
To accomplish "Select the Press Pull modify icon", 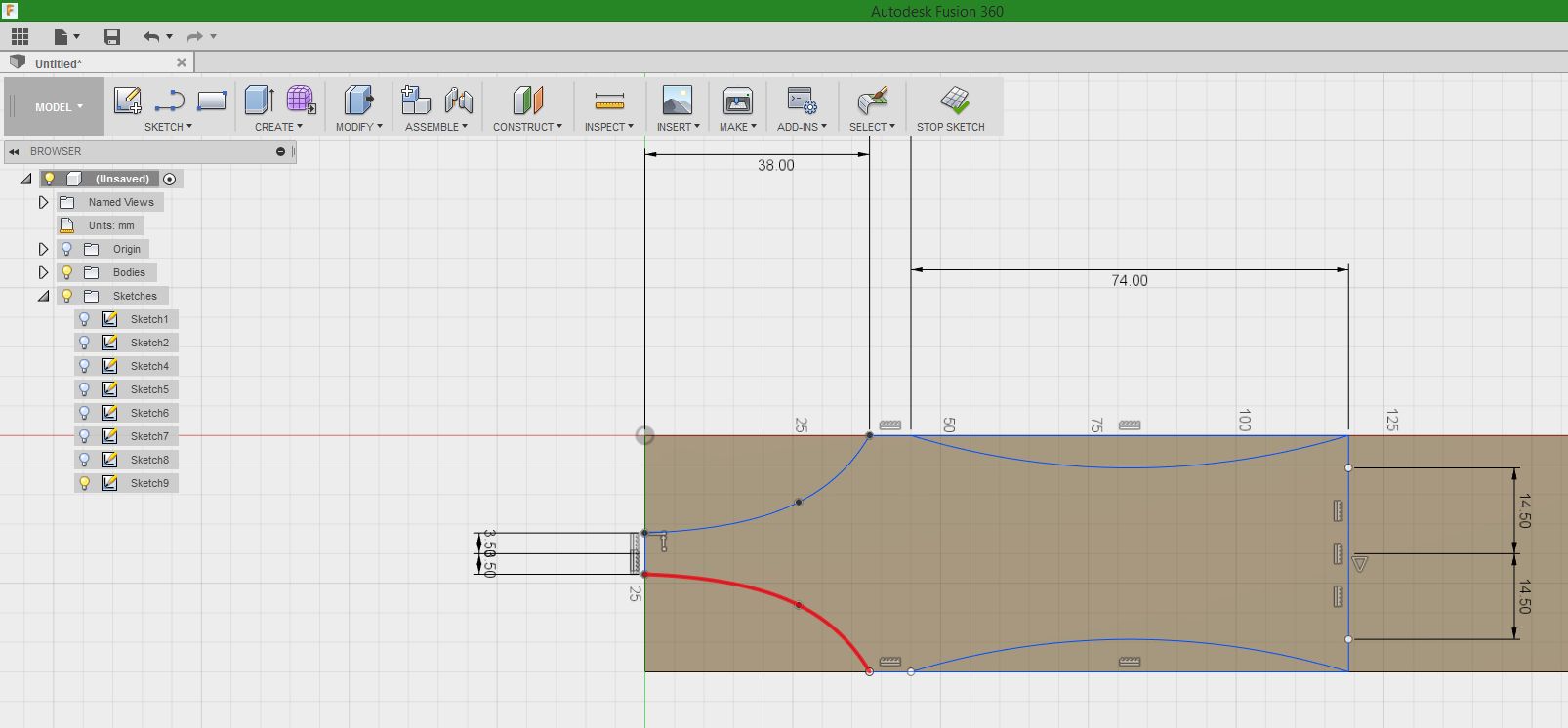I will coord(358,100).
